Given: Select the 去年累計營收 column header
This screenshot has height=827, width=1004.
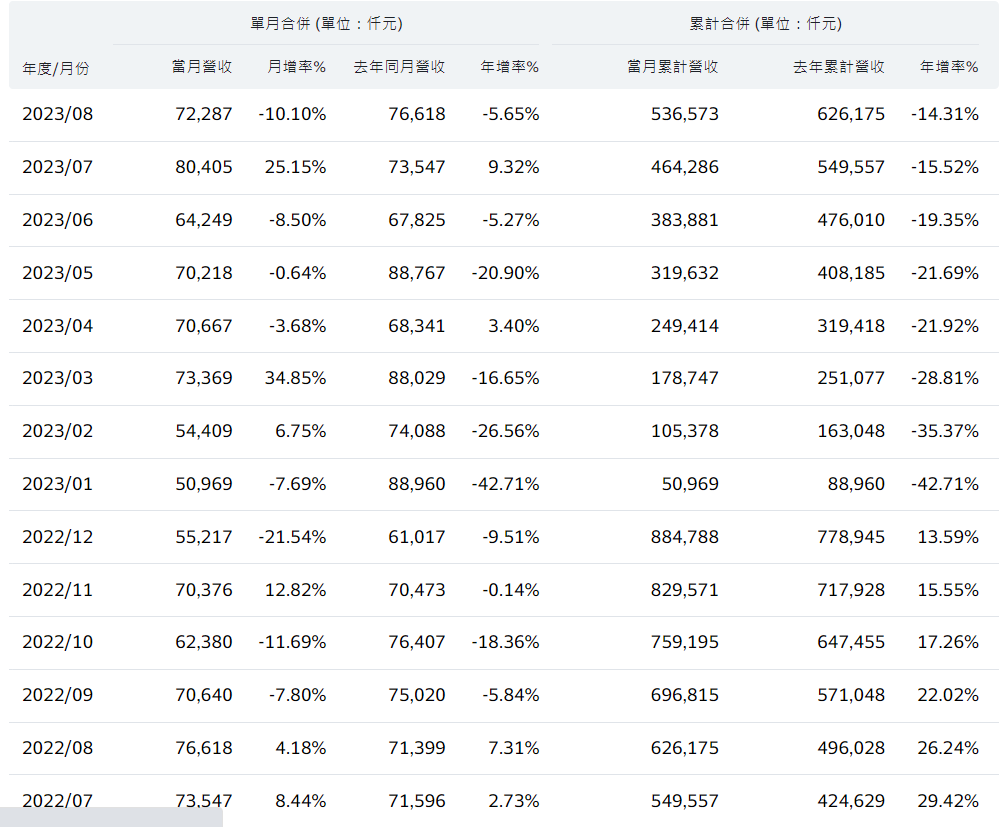Looking at the screenshot, I should click(x=838, y=67).
